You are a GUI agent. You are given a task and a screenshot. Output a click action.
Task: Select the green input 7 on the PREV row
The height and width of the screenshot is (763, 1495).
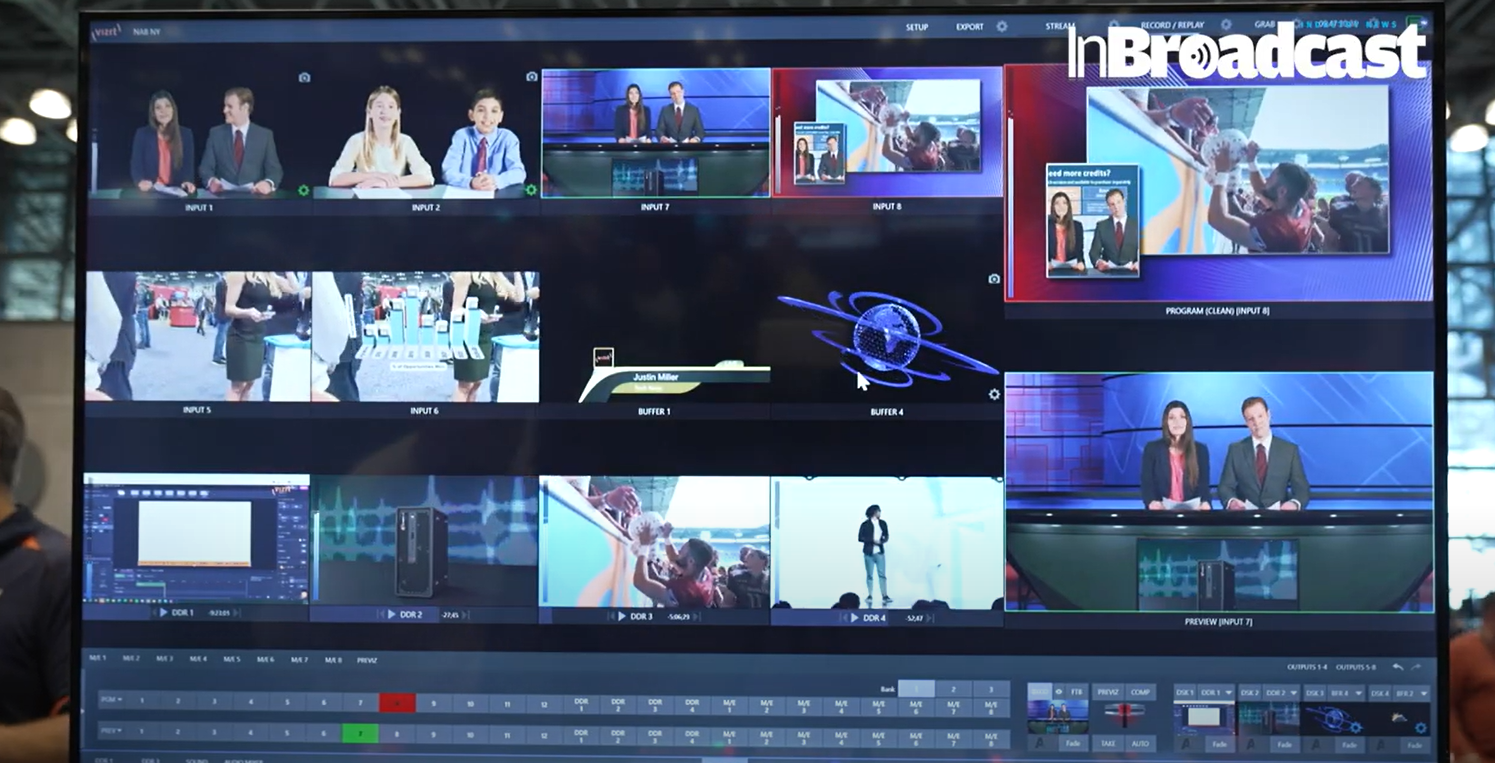pyautogui.click(x=360, y=733)
